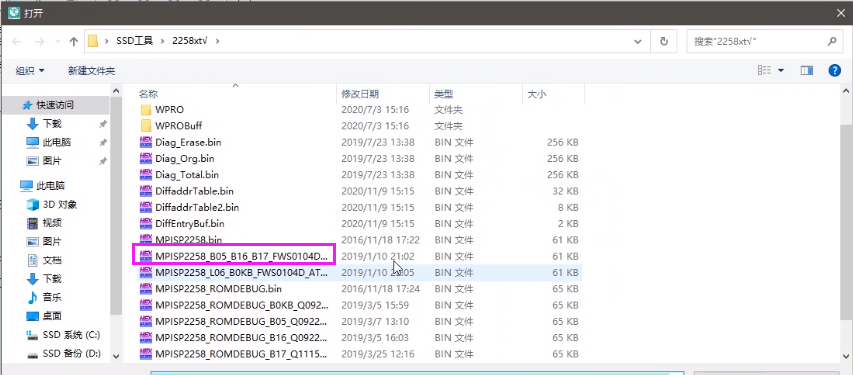Select MPISP2258_B05_B16_B17_FWS0104D file icon

coord(145,256)
